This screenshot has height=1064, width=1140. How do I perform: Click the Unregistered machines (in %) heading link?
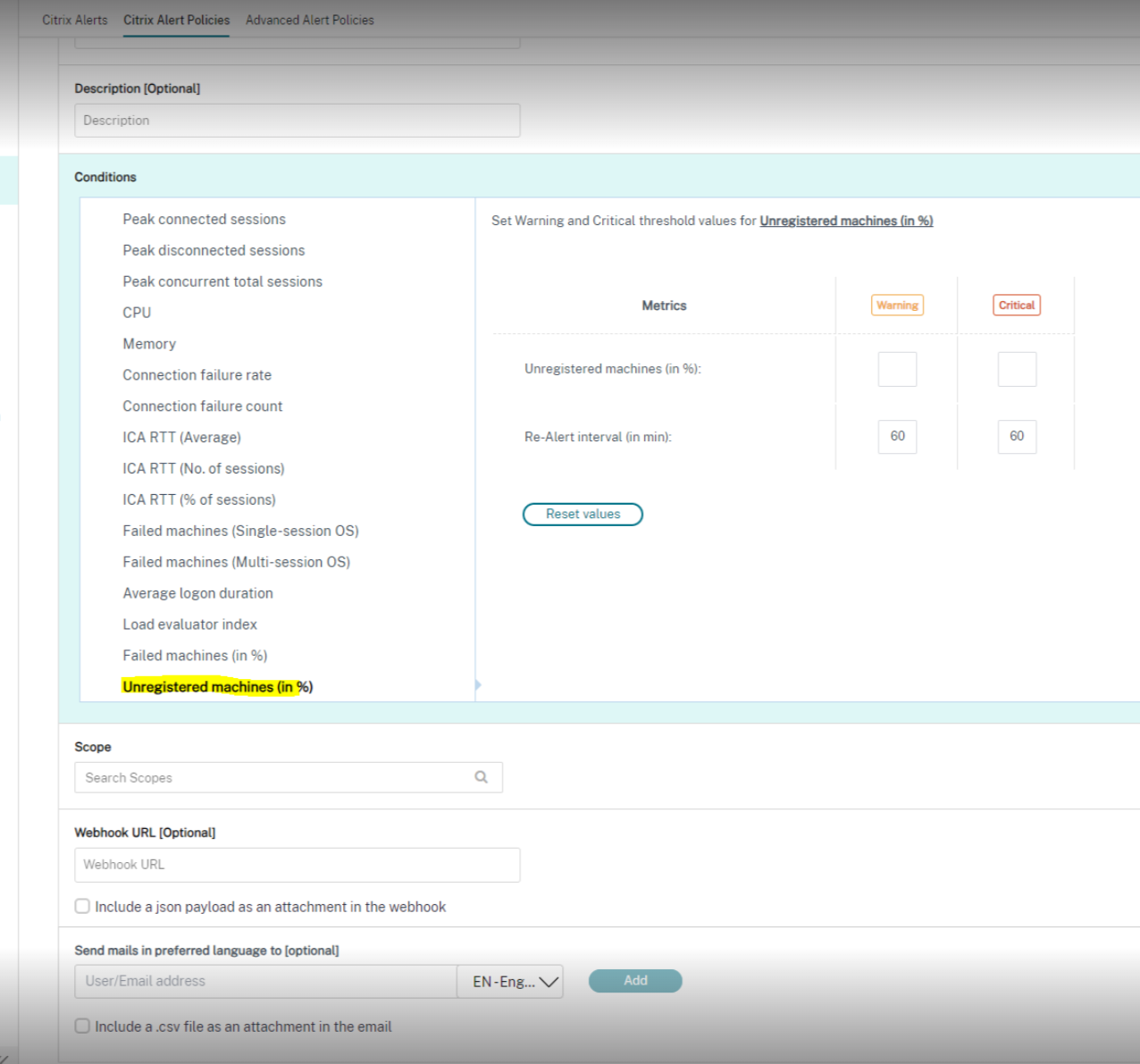point(845,221)
